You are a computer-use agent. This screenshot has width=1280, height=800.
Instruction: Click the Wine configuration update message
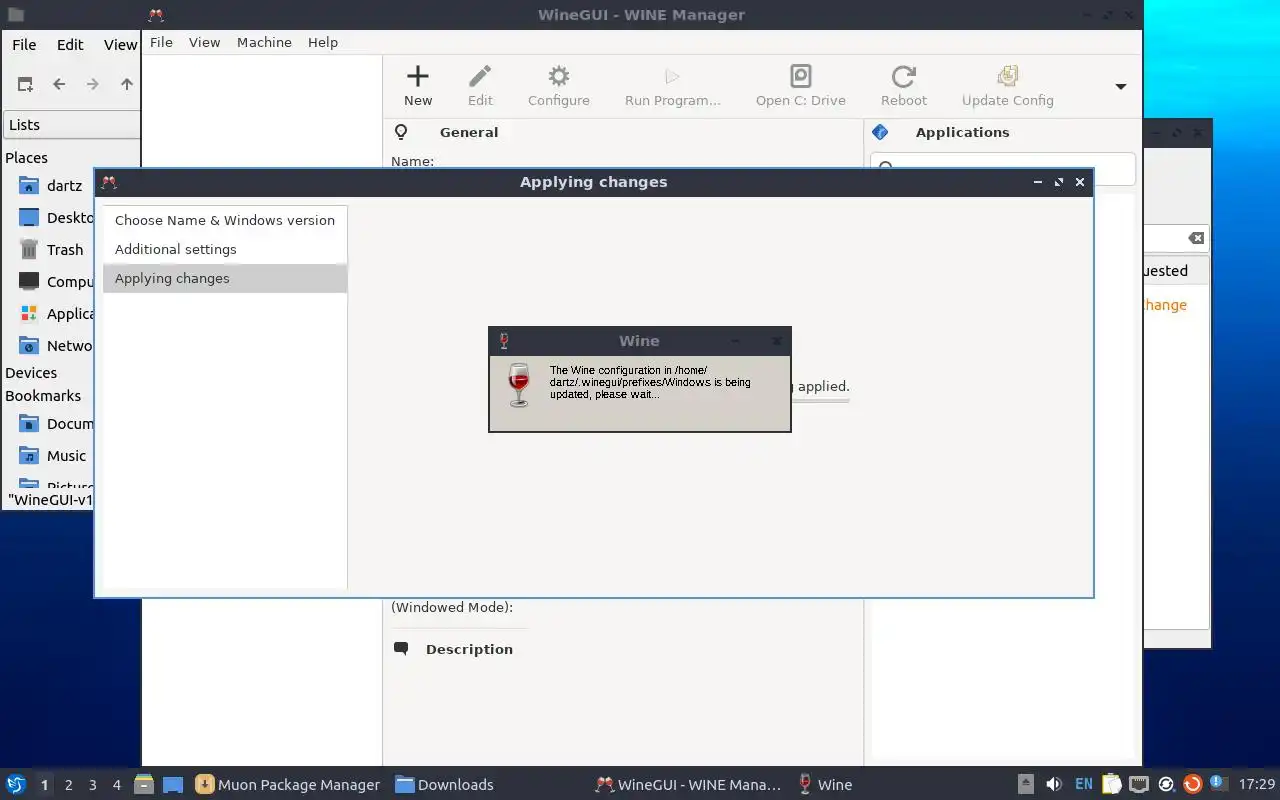click(x=650, y=382)
